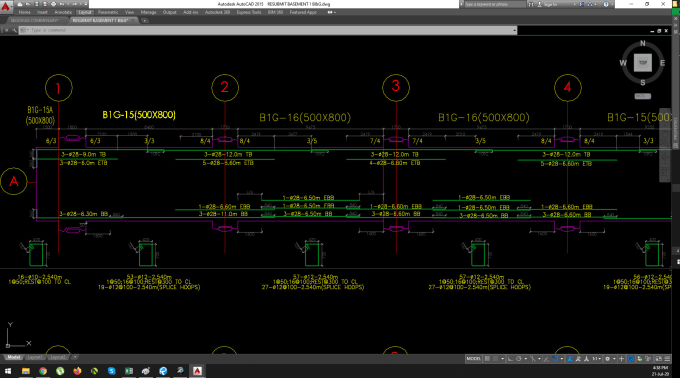Toggle Polar tracking in status bar

coord(519,359)
